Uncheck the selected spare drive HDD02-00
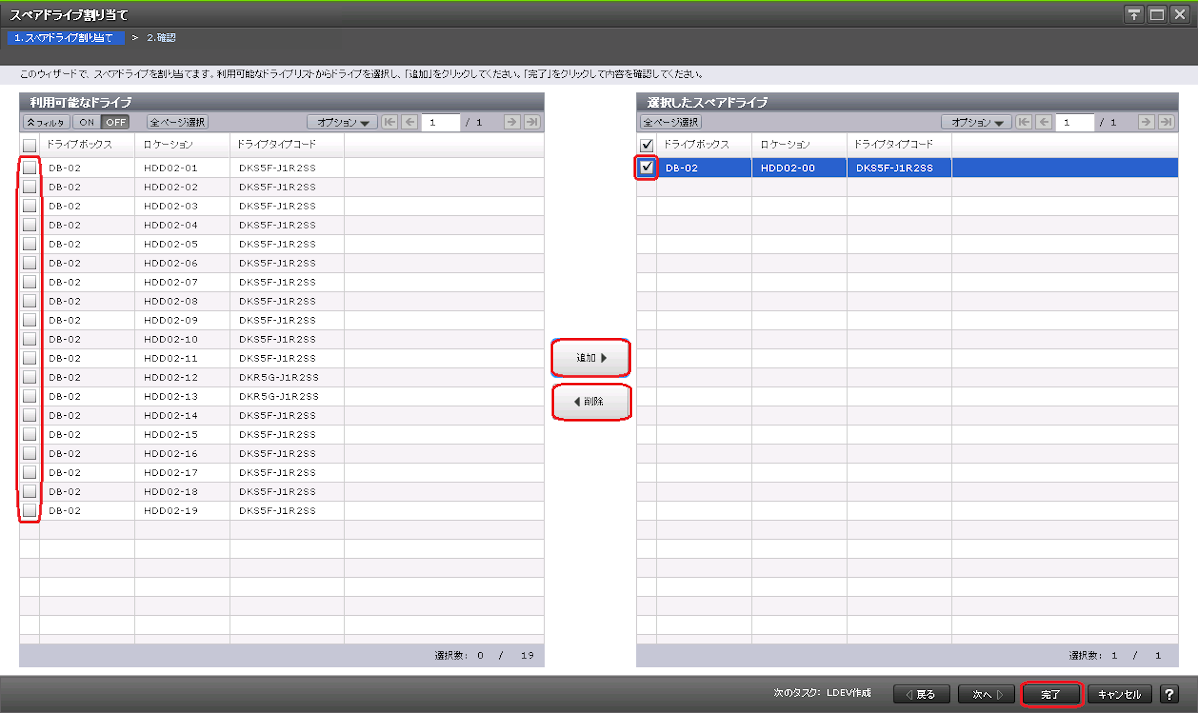Viewport: 1198px width, 713px height. tap(647, 168)
